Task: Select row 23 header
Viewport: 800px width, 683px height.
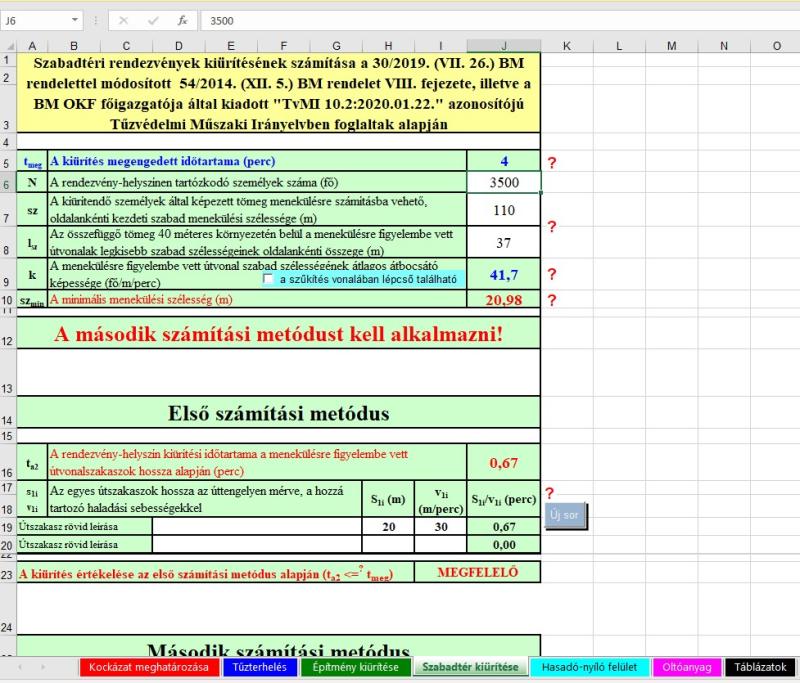Action: pyautogui.click(x=8, y=573)
